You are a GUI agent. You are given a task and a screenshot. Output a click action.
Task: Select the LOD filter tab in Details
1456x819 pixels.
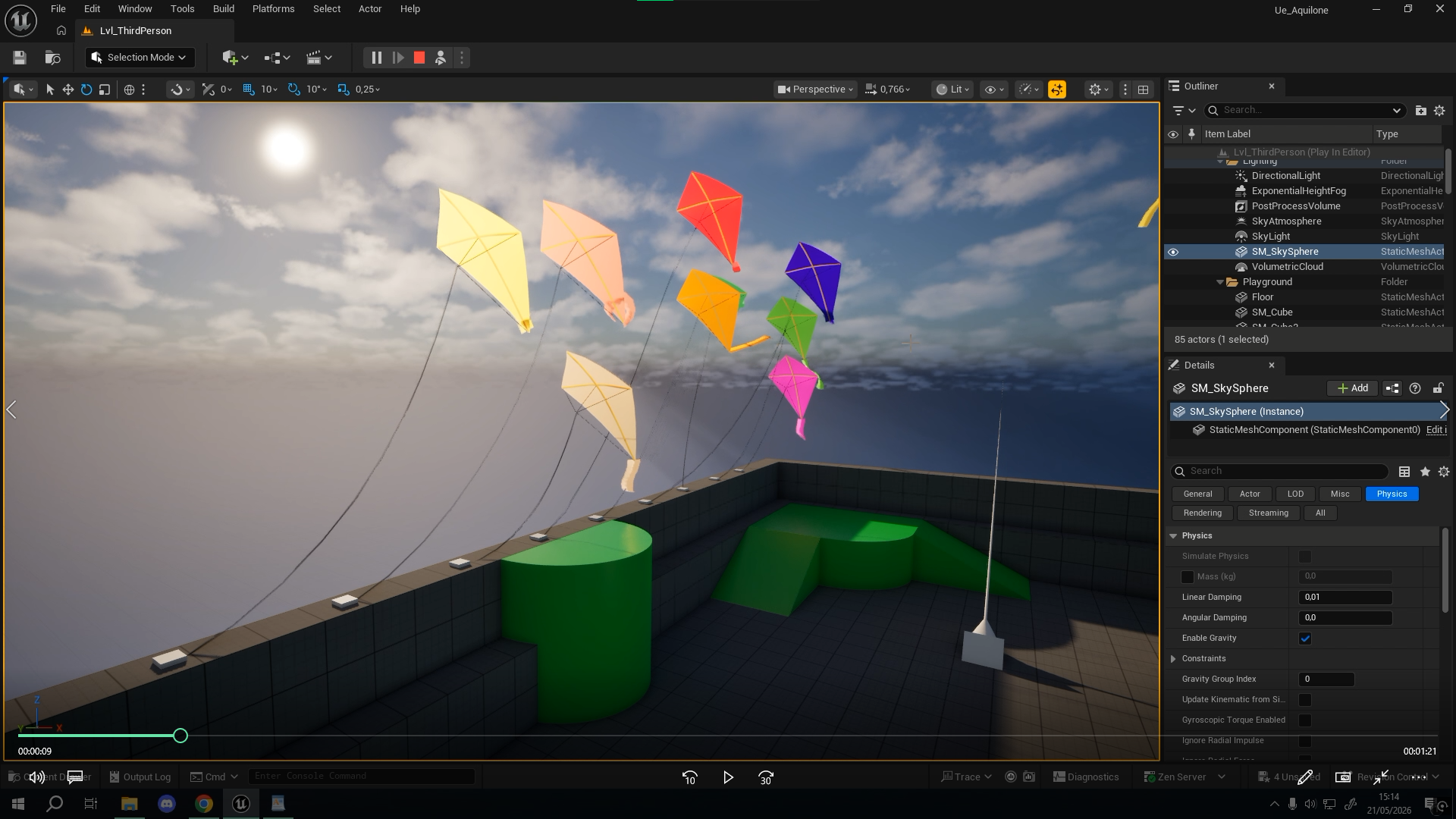(1295, 494)
